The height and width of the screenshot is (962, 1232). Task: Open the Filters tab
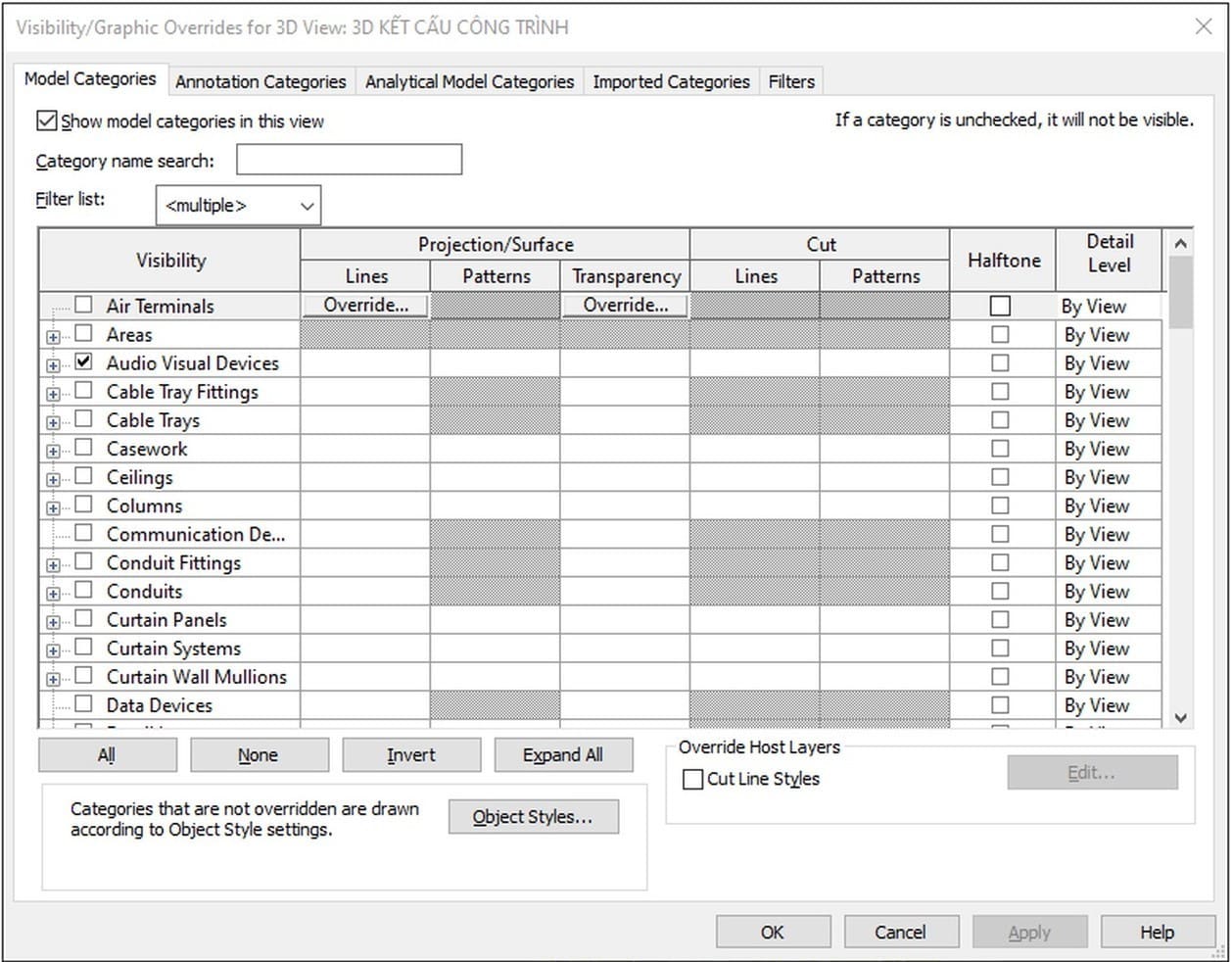791,81
